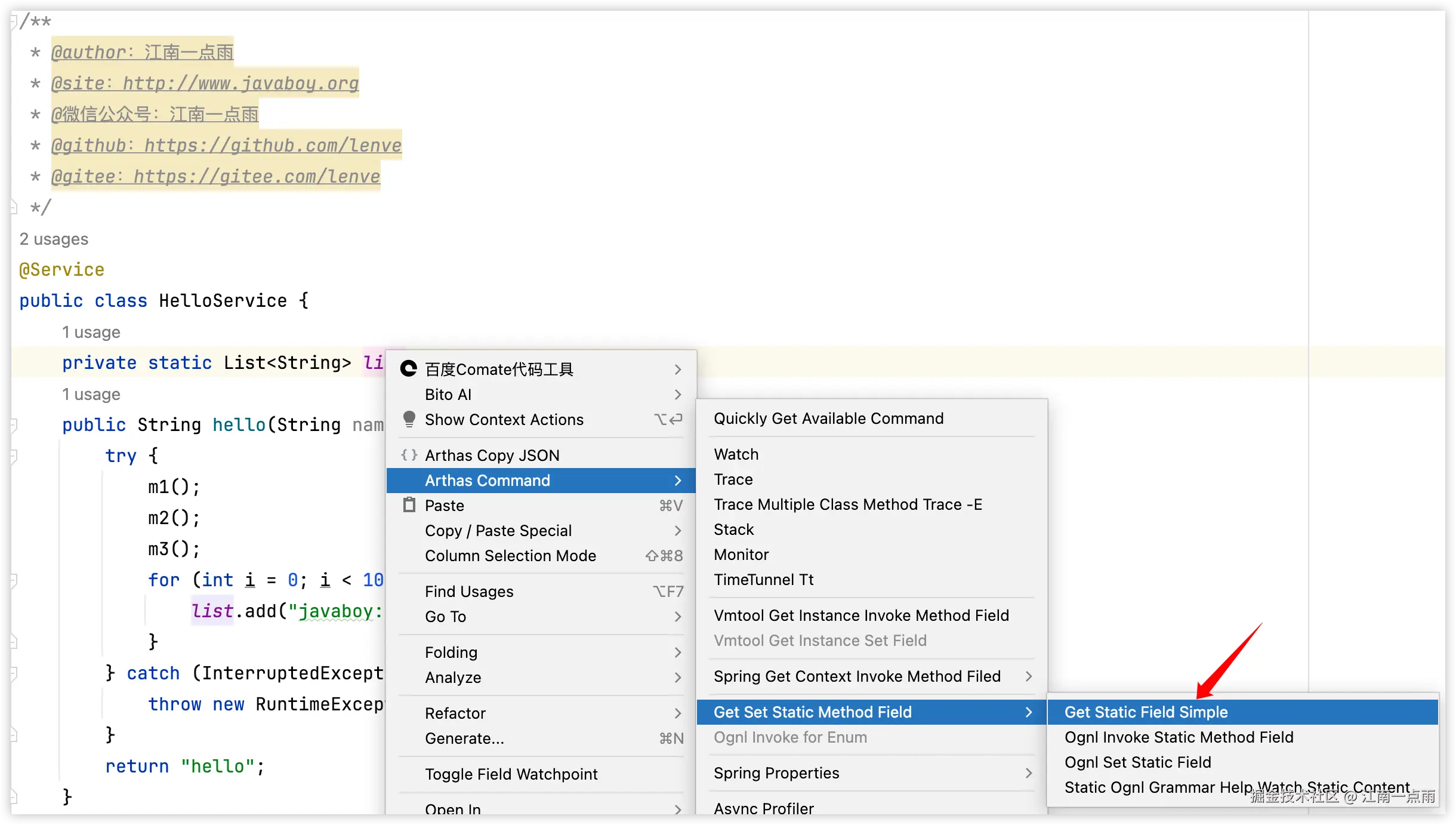Expand Spring Get Context Invoke Method Filed arrow
1456x825 pixels.
point(1029,676)
